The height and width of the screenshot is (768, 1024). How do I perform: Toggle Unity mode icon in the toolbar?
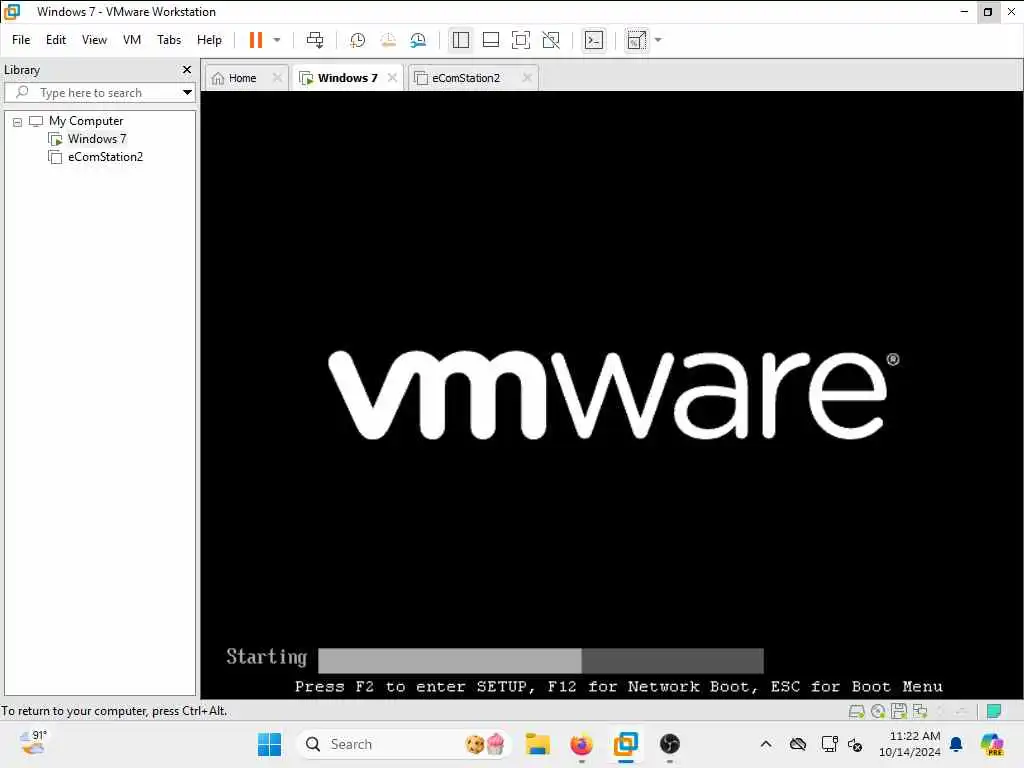click(x=551, y=40)
